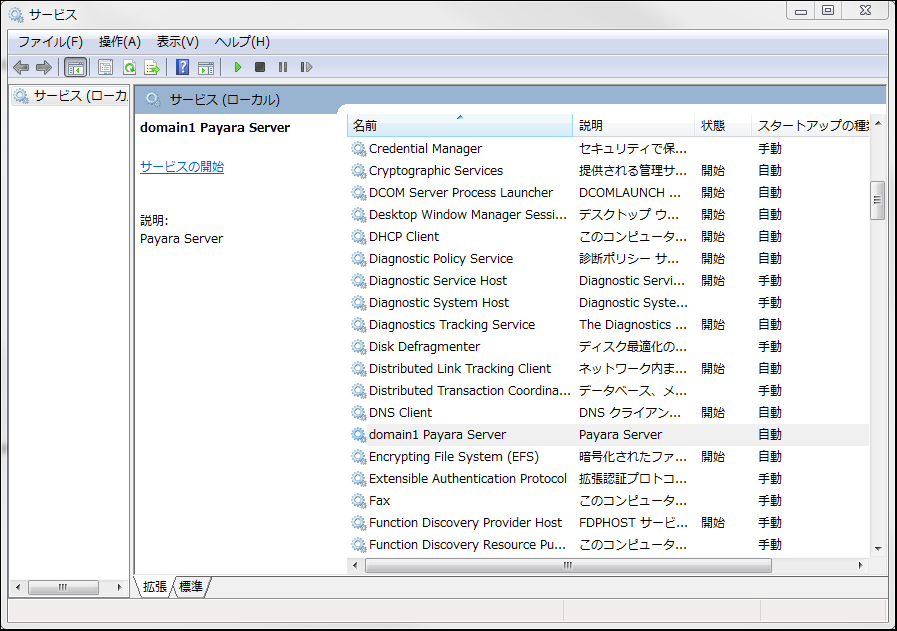Open the ファイル(F) menu
The width and height of the screenshot is (897, 631).
tap(50, 42)
